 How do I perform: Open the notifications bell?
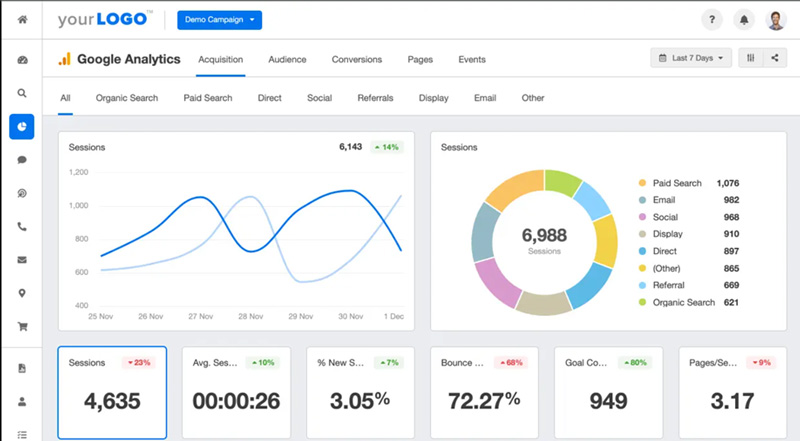click(x=744, y=20)
